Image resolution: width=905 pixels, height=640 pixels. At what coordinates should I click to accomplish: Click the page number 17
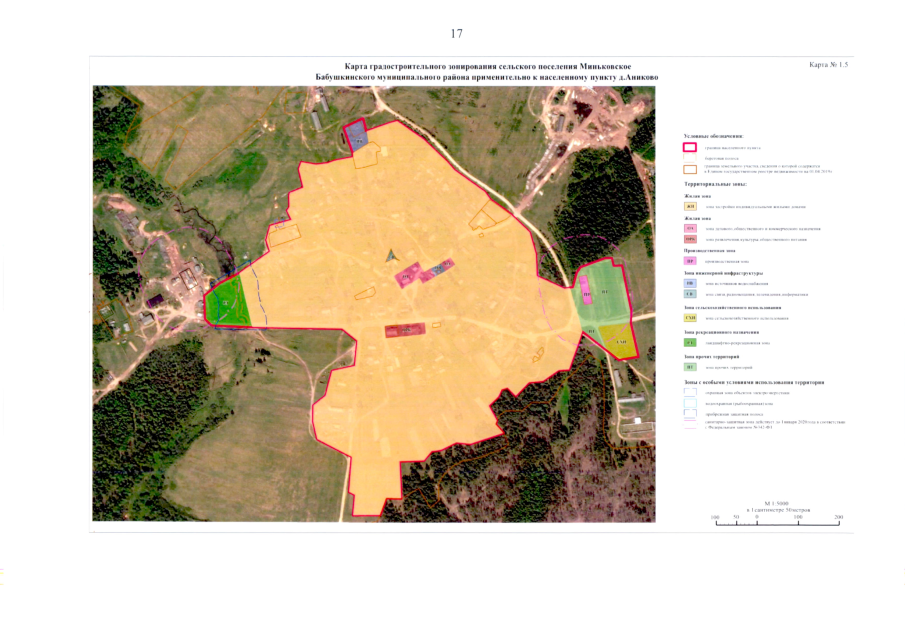click(x=457, y=34)
